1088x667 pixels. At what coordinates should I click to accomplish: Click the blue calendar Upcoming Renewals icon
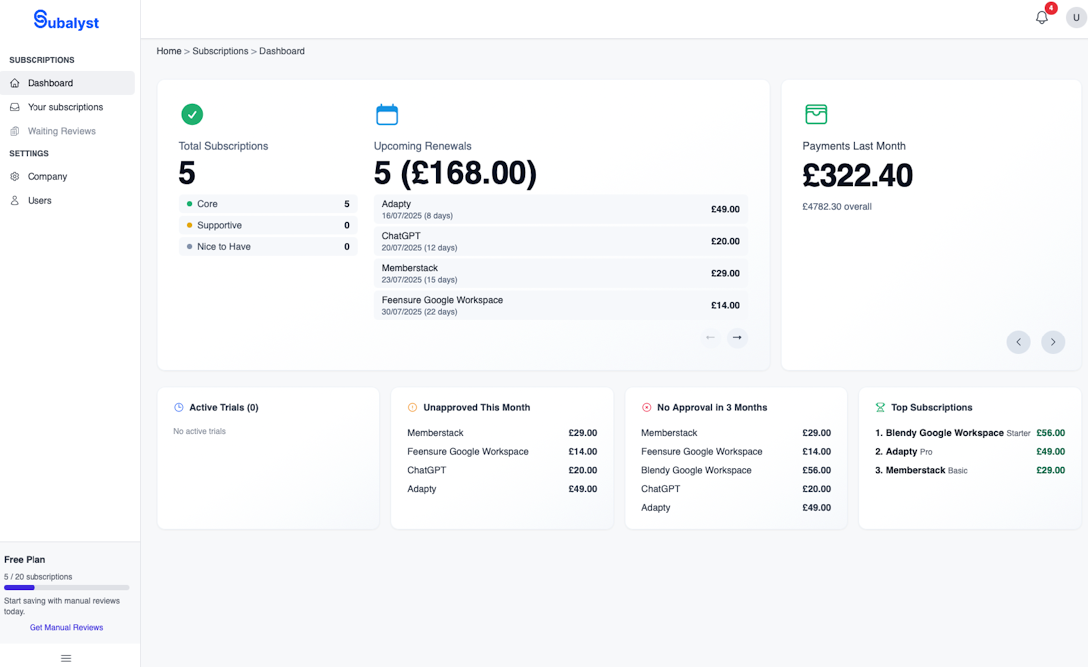(x=387, y=115)
